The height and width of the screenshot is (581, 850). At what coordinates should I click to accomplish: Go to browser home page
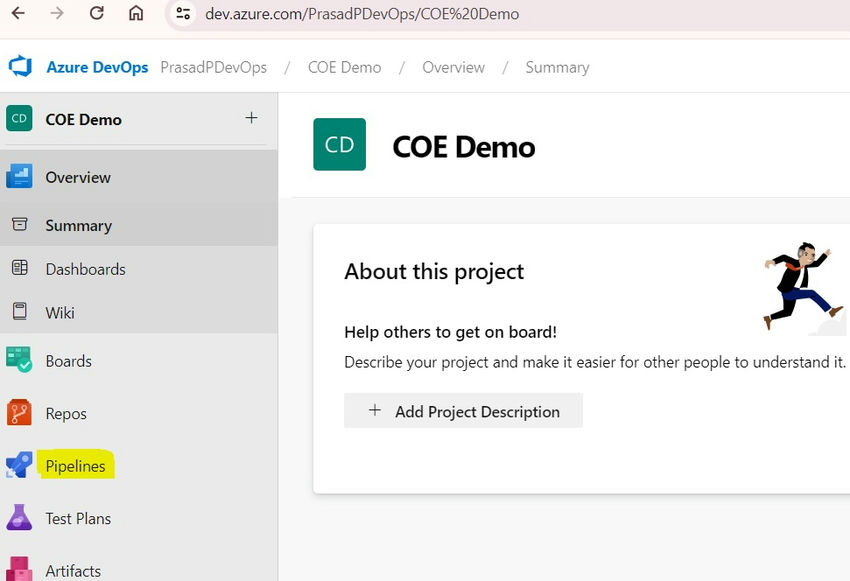click(x=136, y=14)
